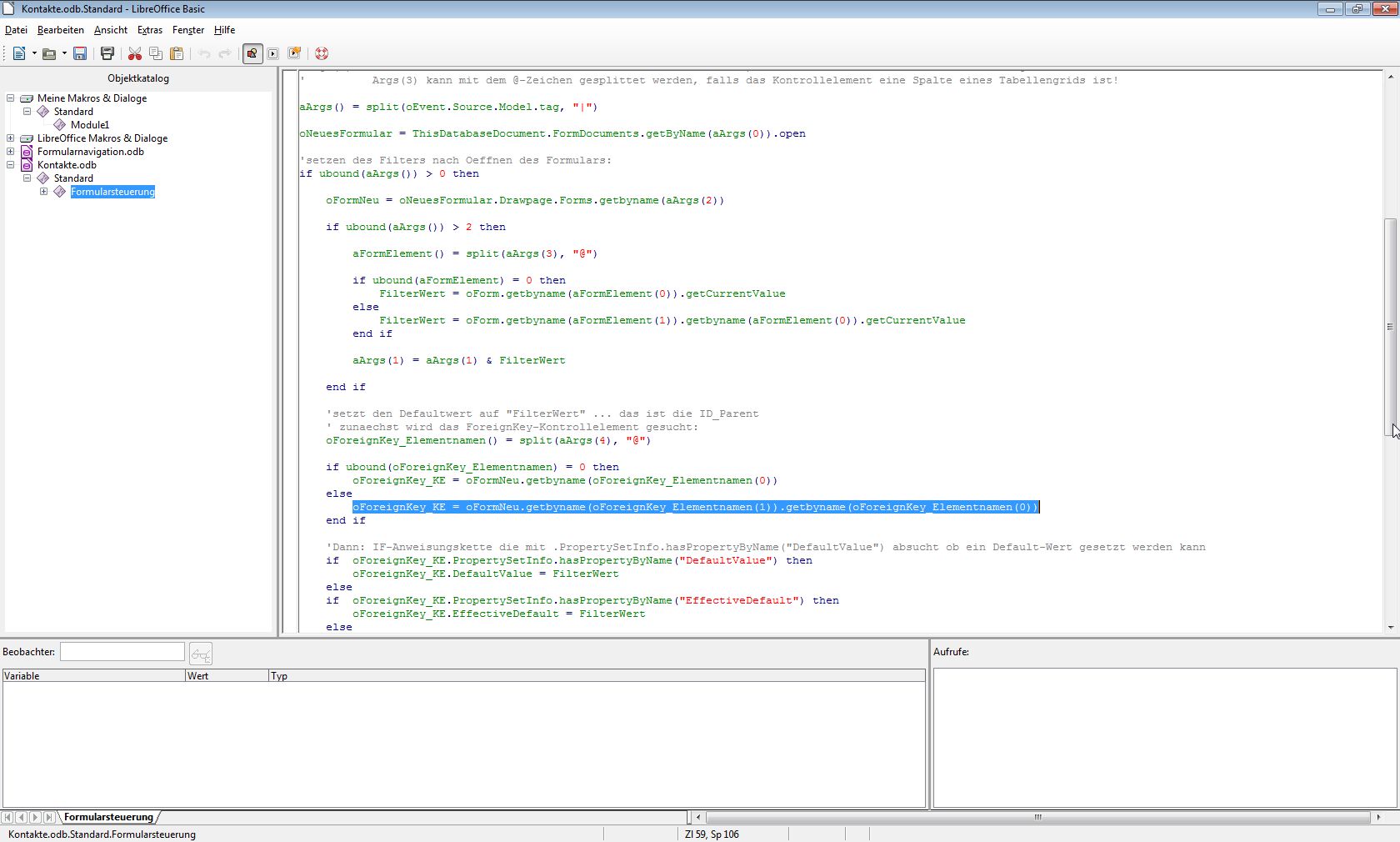Click Meine Makros drive icon
The width and height of the screenshot is (1400, 842).
27,98
